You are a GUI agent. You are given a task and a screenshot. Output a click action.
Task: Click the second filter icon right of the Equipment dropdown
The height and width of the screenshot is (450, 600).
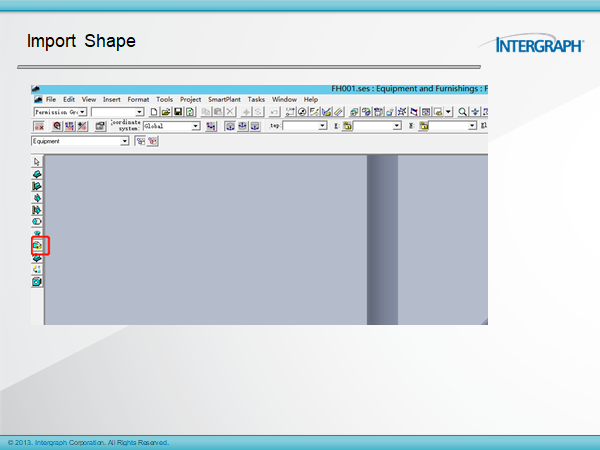click(153, 141)
